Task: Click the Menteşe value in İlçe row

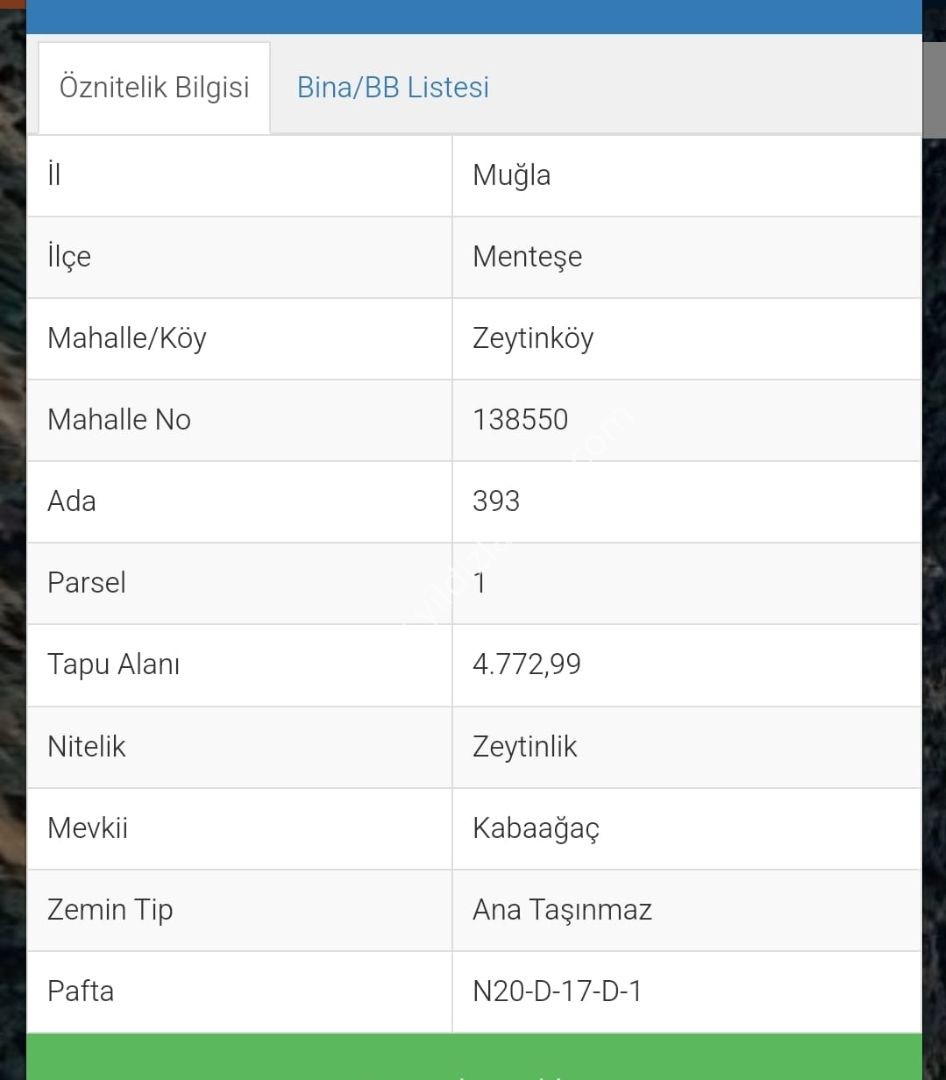Action: click(527, 257)
